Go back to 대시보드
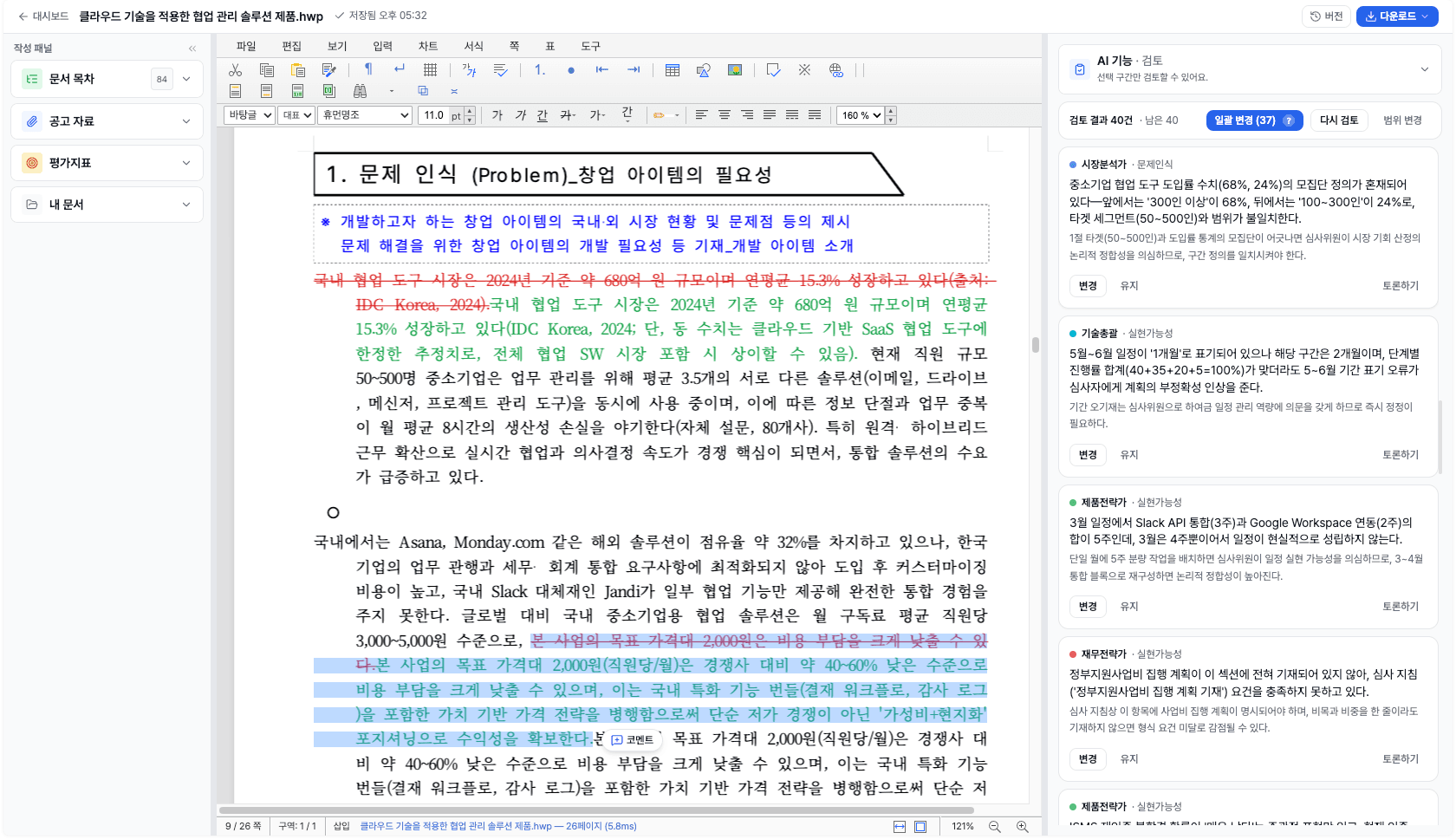The height and width of the screenshot is (839, 1456). click(x=43, y=16)
